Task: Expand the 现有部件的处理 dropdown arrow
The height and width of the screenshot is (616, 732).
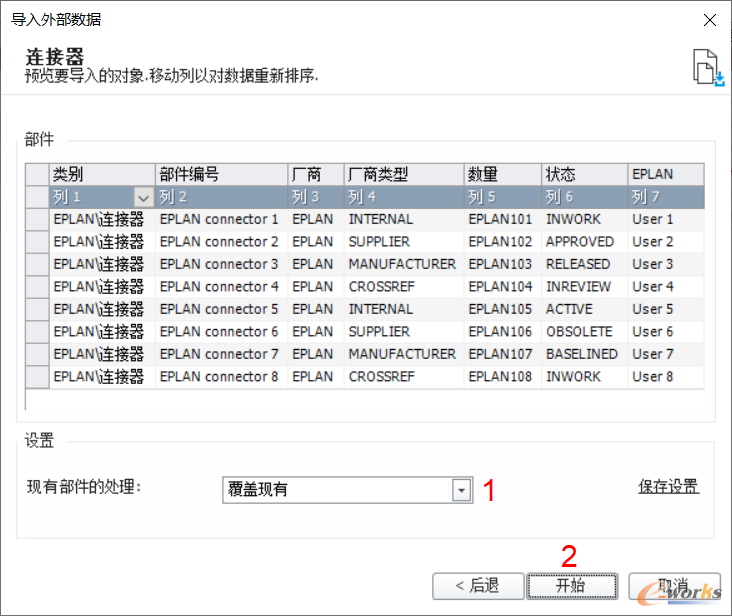Action: click(x=461, y=490)
